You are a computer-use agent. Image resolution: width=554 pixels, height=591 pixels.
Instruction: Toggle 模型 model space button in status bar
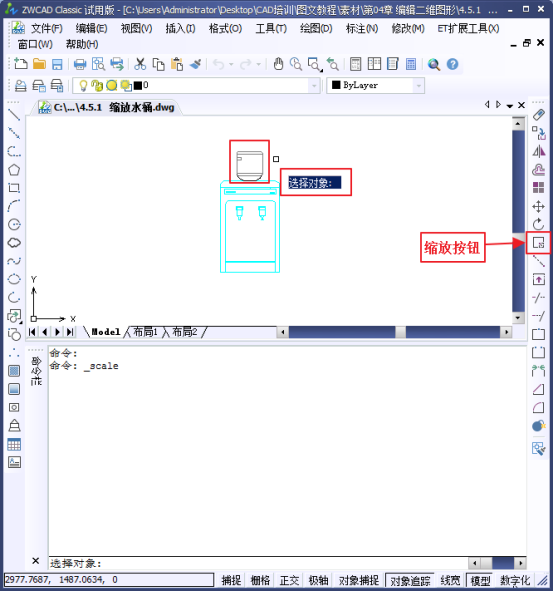point(481,580)
